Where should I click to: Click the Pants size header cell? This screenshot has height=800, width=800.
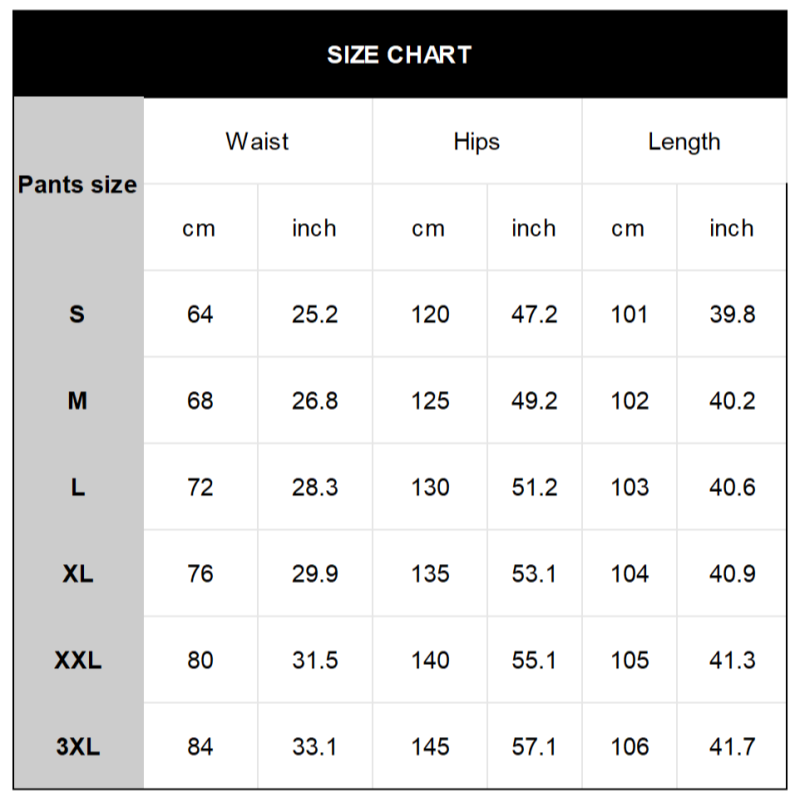tap(78, 185)
